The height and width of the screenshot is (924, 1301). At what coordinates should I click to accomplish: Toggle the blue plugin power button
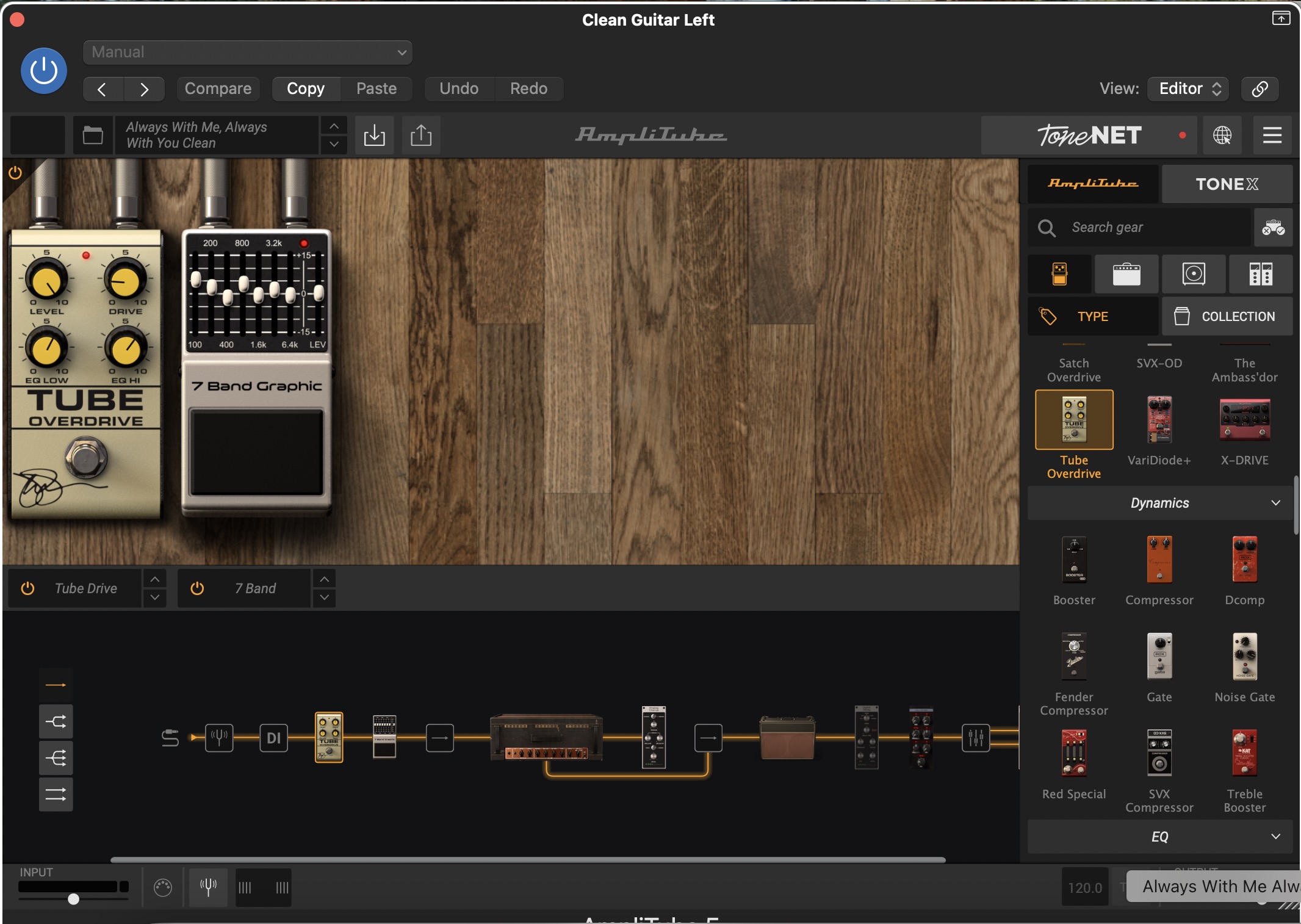pos(44,71)
